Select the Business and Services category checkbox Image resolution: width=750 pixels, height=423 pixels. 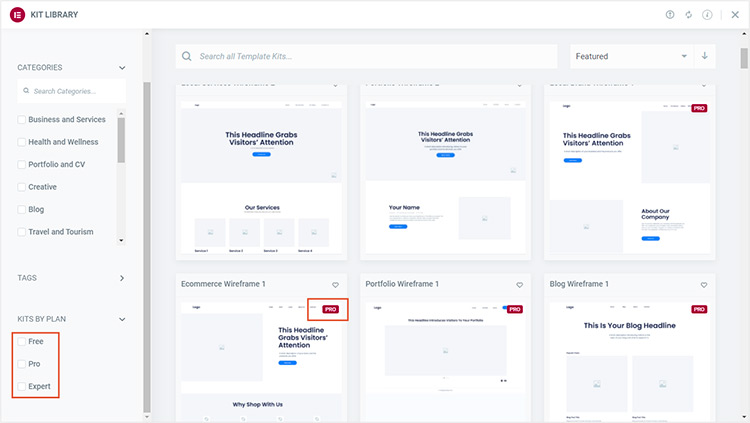(23, 120)
